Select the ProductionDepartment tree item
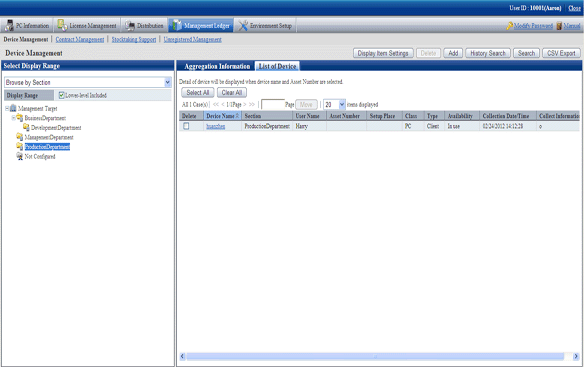Screen dimensions: 584x367 point(47,147)
